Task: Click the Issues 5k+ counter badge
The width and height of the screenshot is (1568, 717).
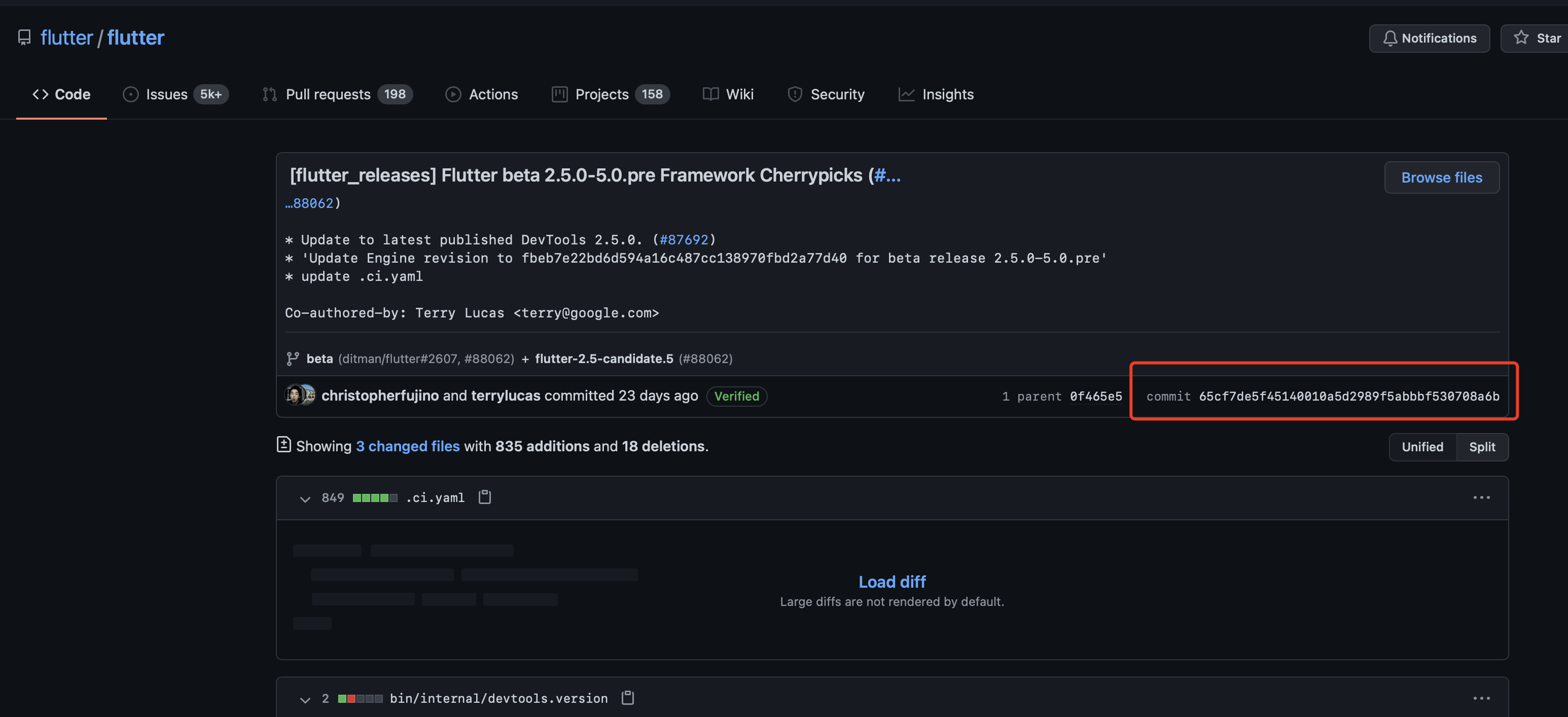Action: pos(210,94)
